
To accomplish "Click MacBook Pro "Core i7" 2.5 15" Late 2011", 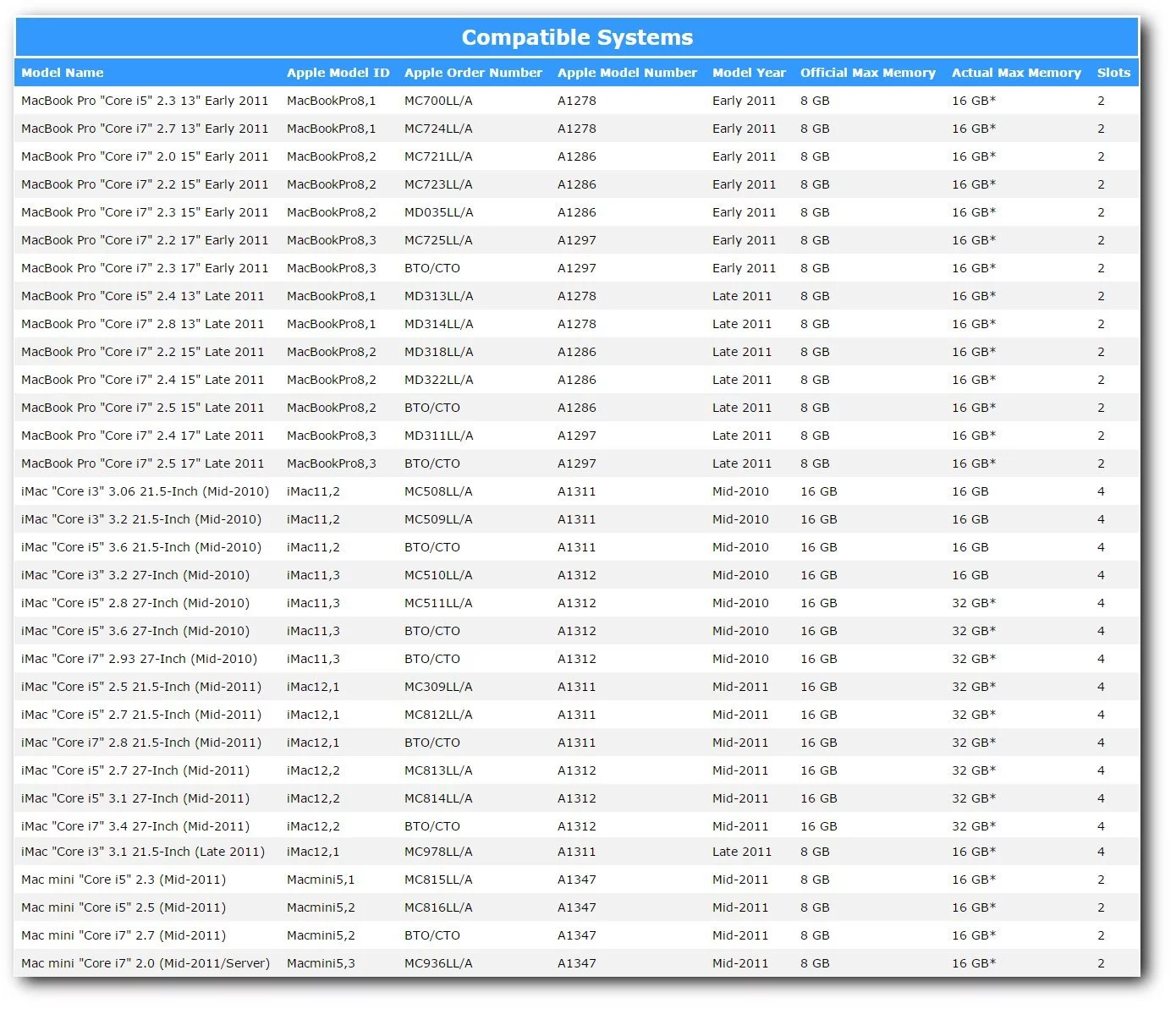I will 142,408.
